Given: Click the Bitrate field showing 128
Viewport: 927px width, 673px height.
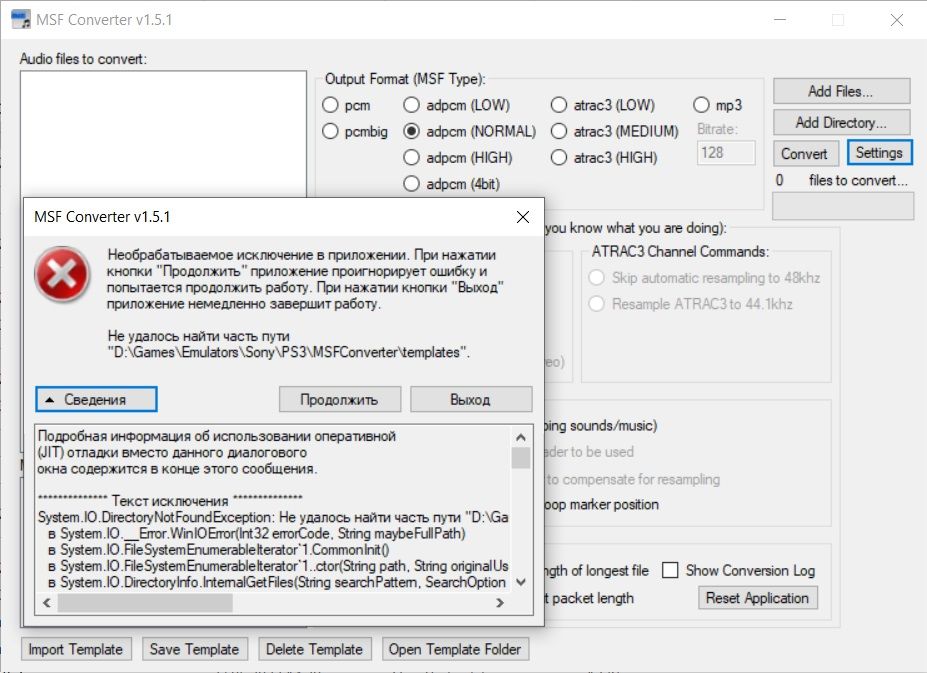Looking at the screenshot, I should (726, 153).
